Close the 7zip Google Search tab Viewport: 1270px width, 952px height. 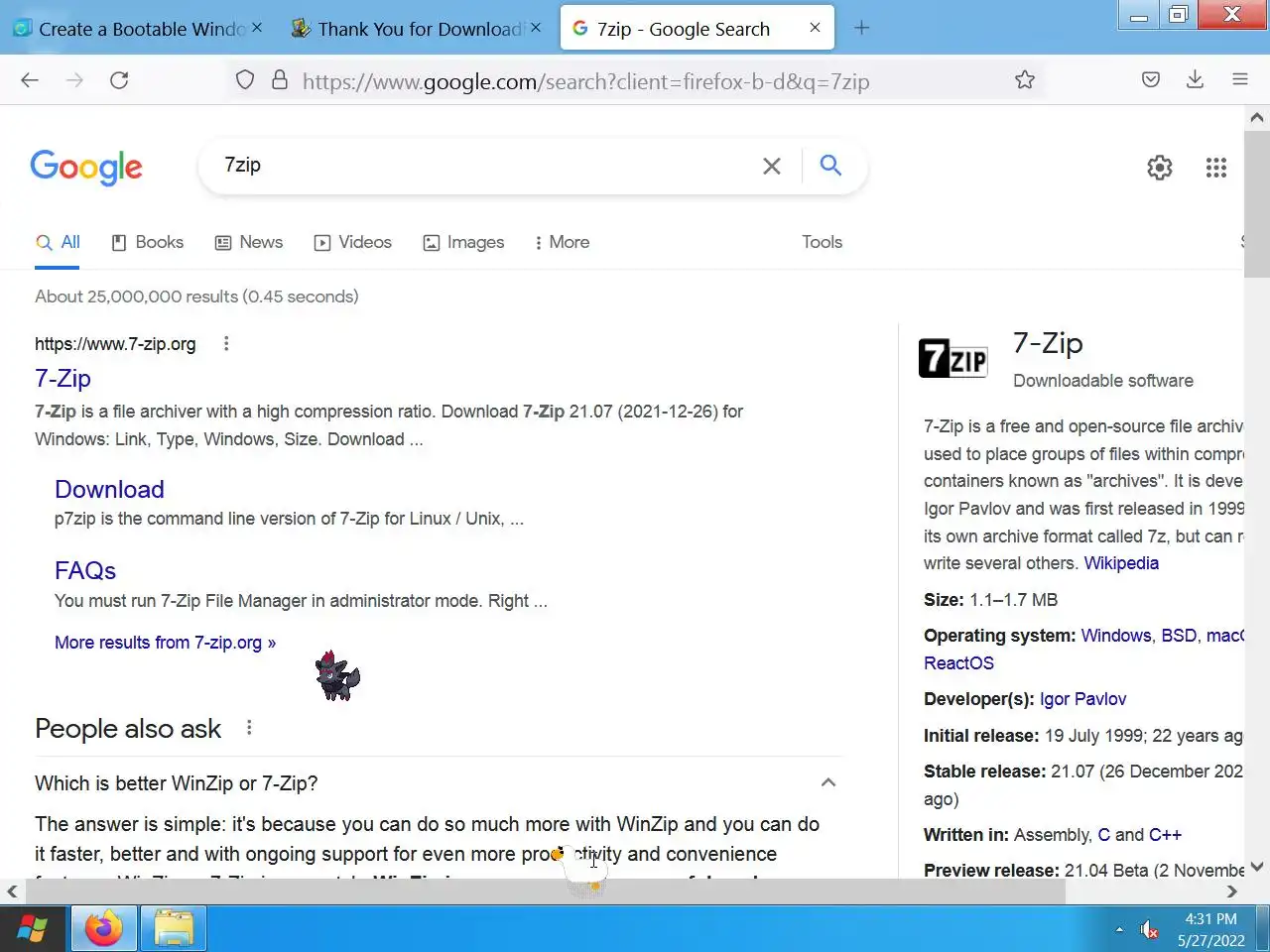(815, 28)
